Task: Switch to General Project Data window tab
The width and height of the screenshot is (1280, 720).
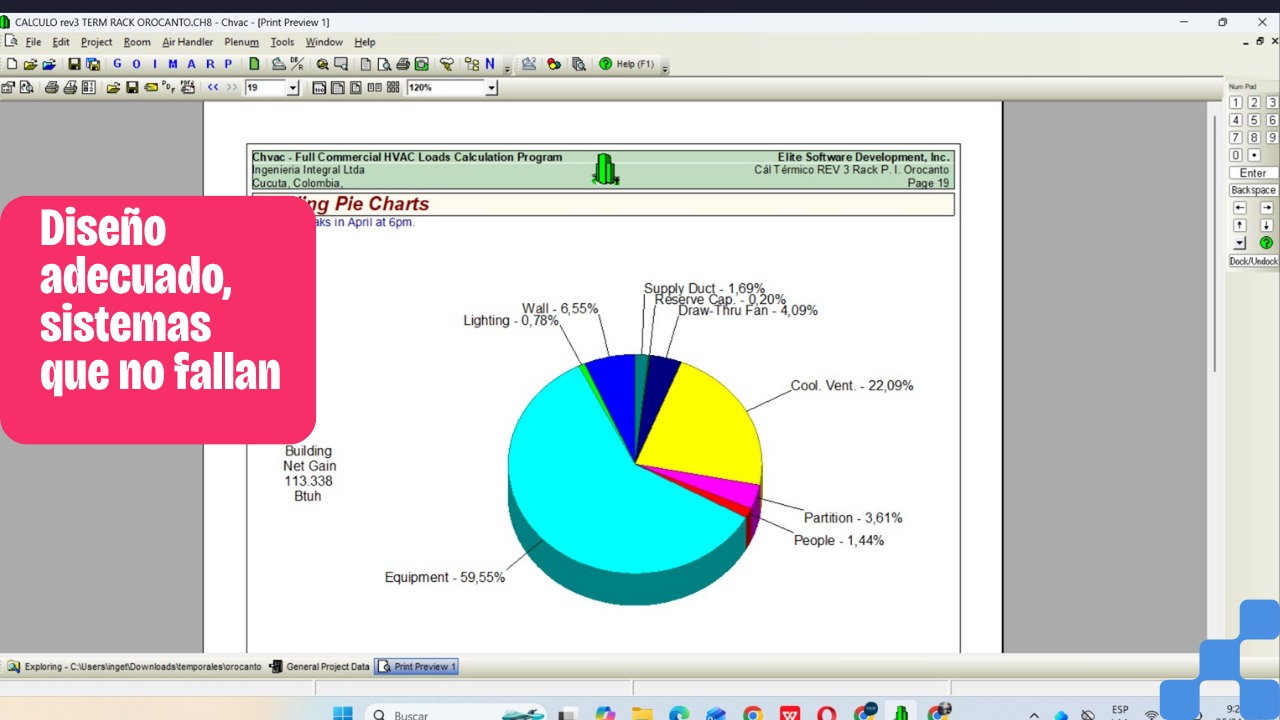Action: 320,666
